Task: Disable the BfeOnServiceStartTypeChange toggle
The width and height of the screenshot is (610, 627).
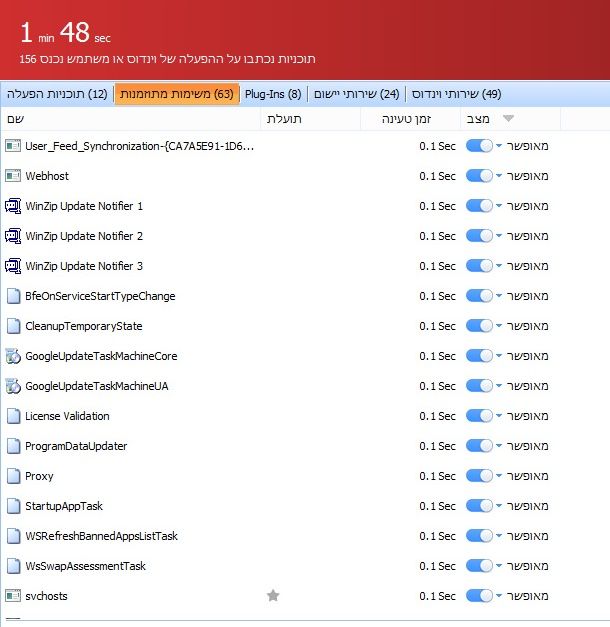Action: tap(479, 296)
